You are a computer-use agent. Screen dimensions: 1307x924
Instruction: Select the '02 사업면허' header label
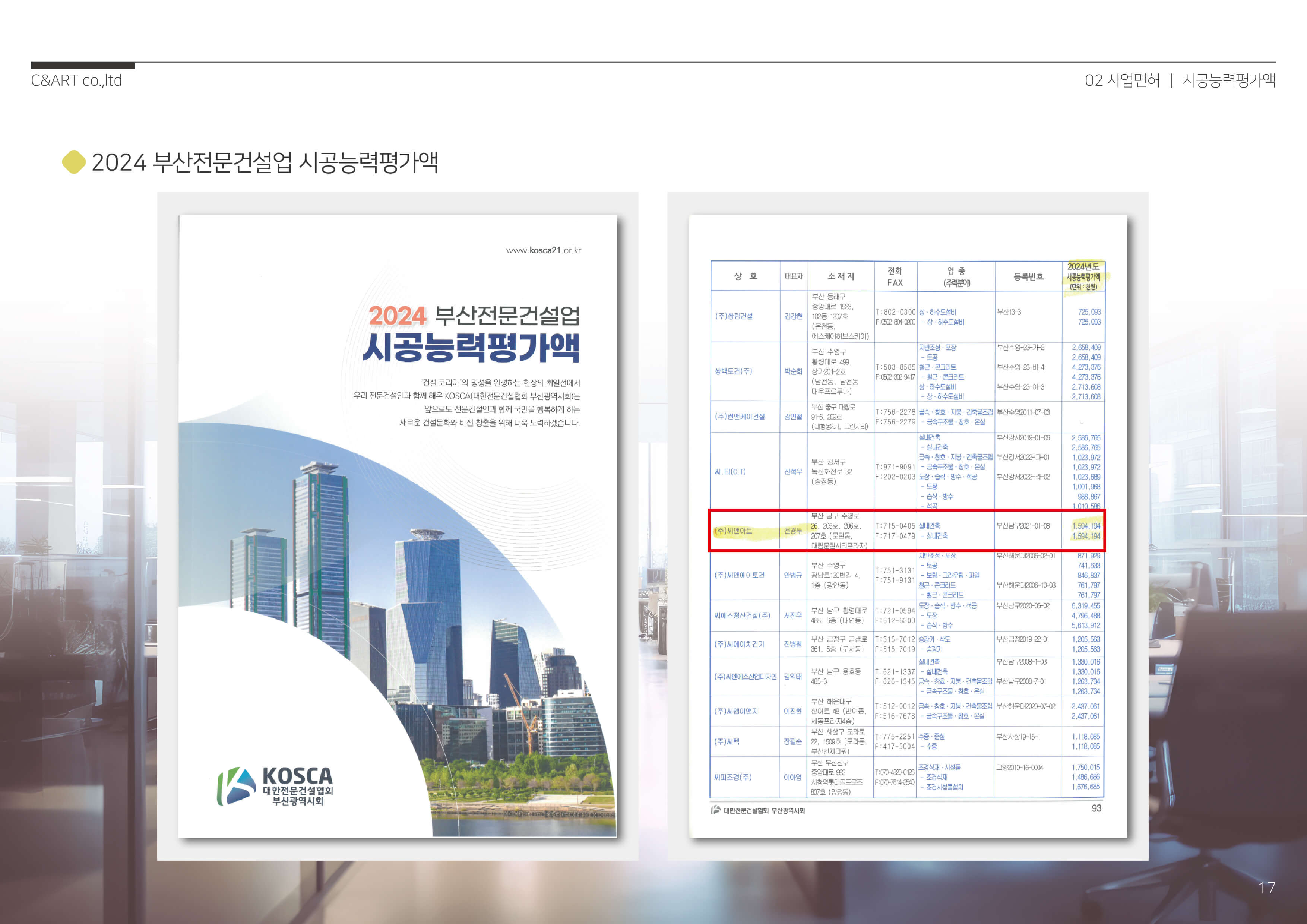[x=1122, y=80]
